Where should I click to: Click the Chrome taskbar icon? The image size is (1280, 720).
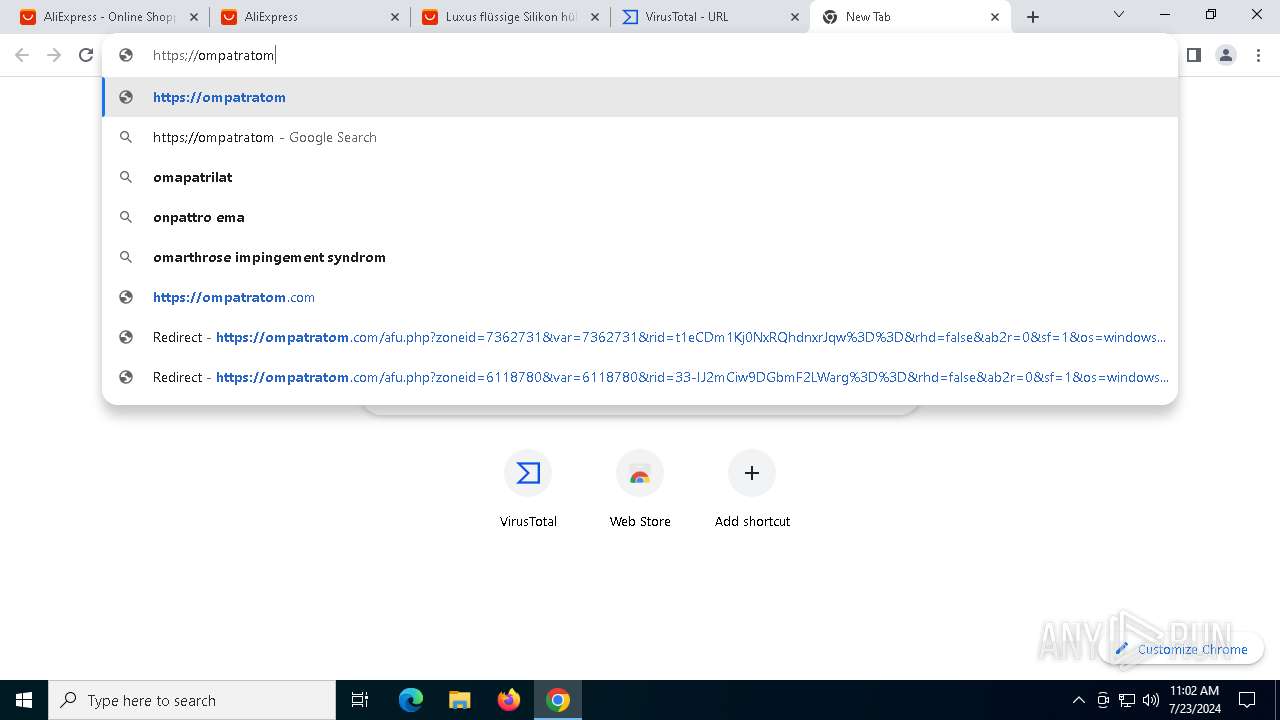[558, 700]
